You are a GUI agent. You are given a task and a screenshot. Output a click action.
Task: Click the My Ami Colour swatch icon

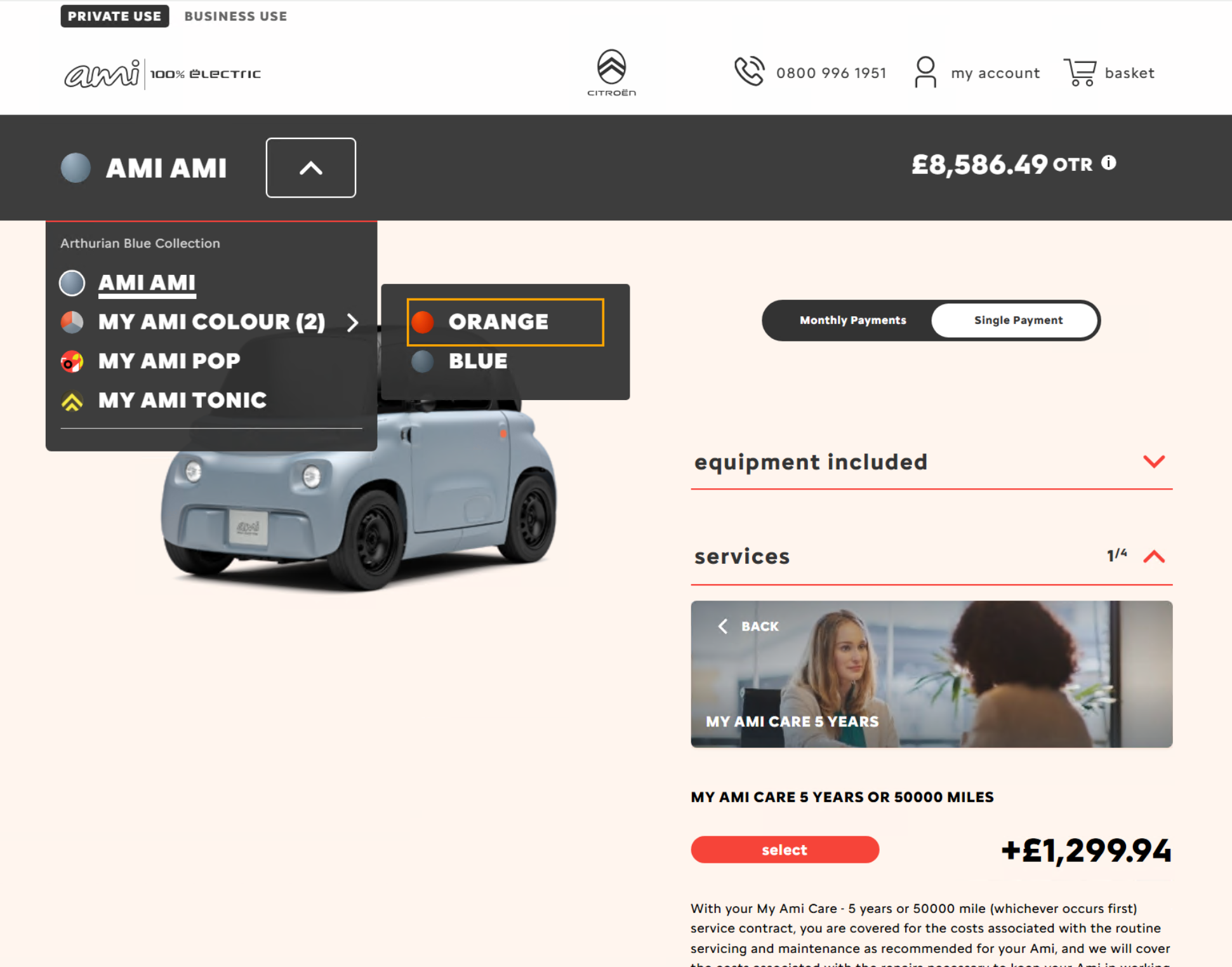pyautogui.click(x=72, y=322)
